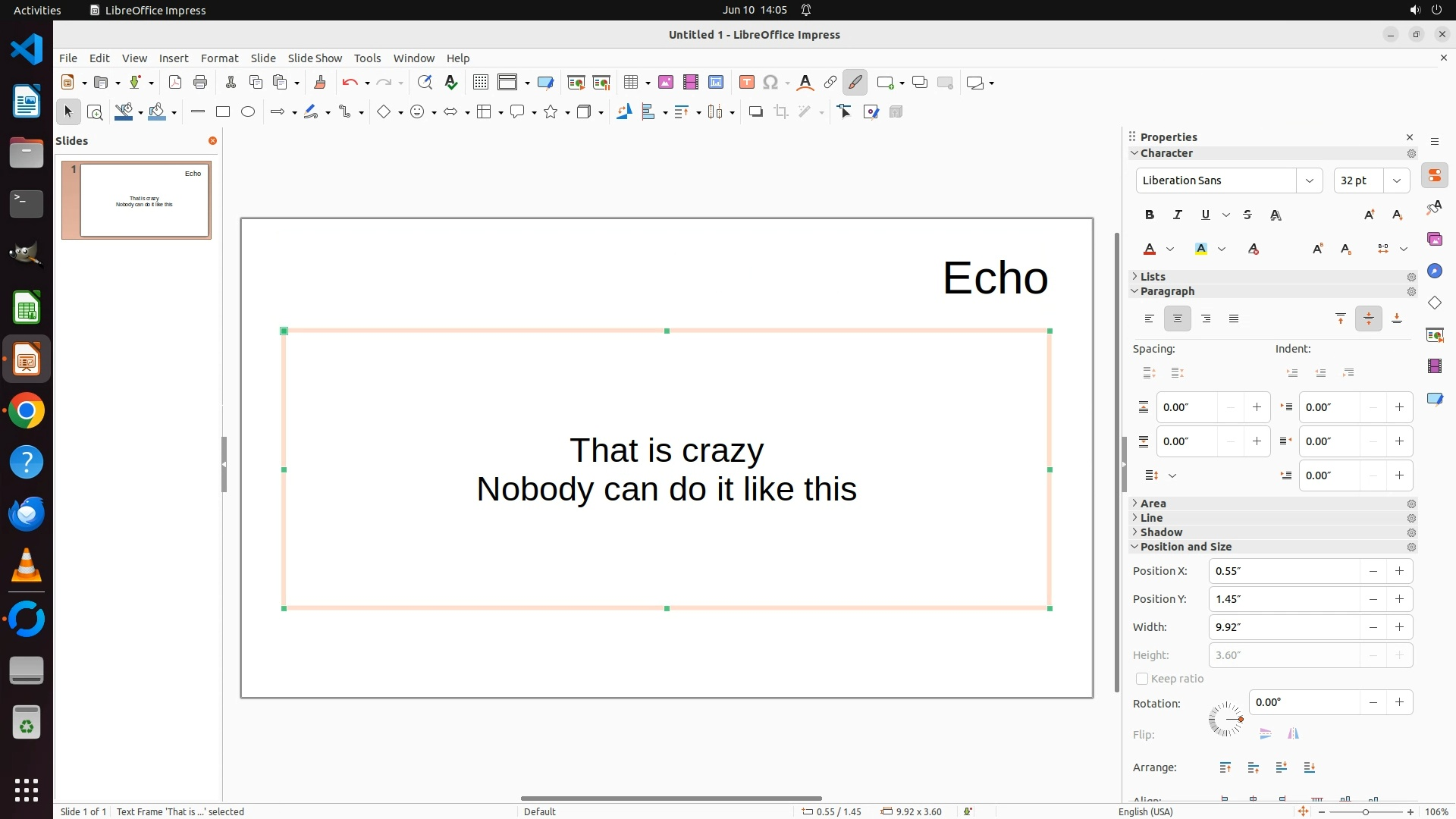This screenshot has width=1456, height=819.
Task: Click the Insert Text Box icon
Action: pyautogui.click(x=746, y=83)
